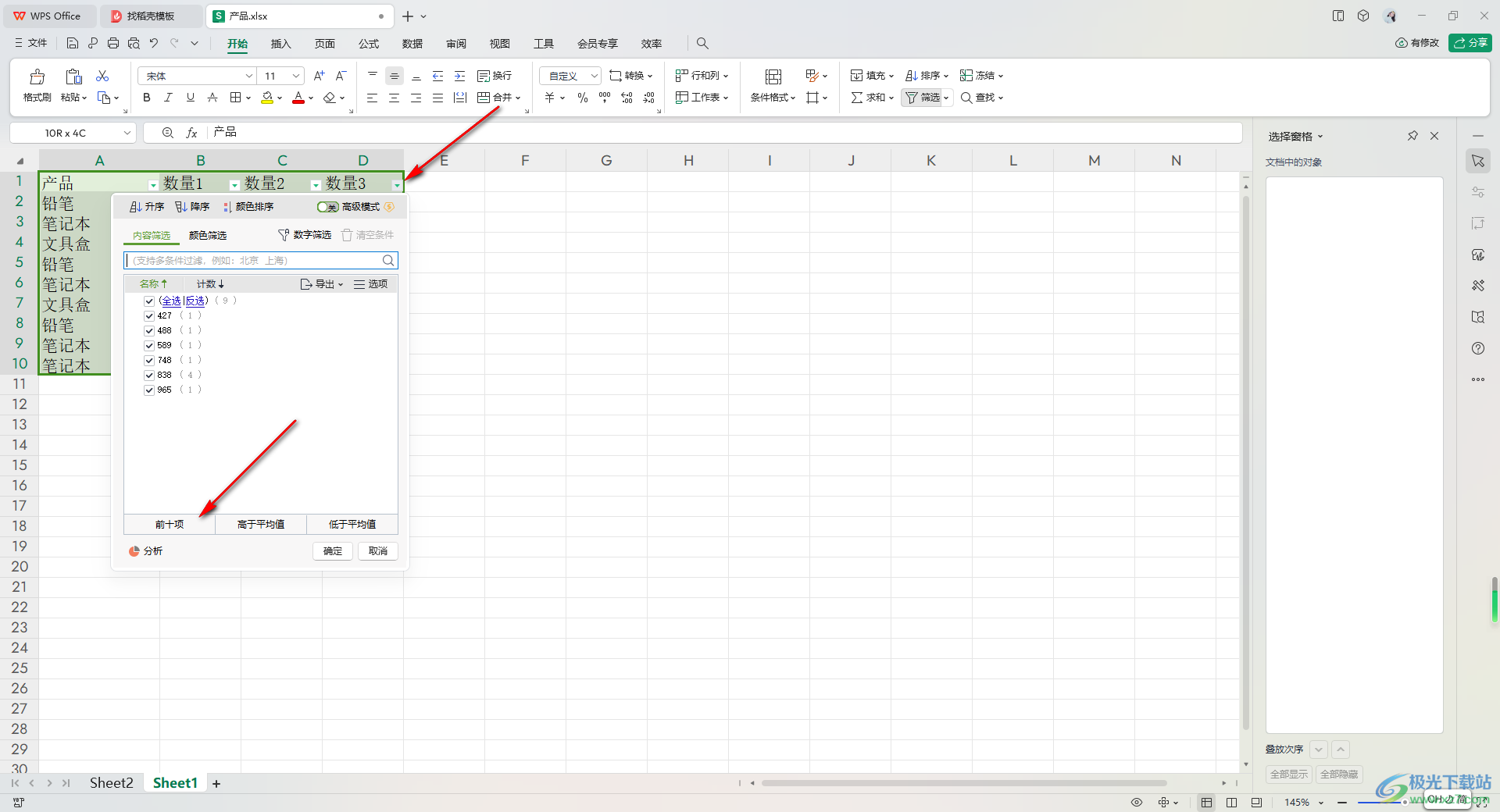Click the merge cells icon
1500x812 pixels.
coord(484,98)
